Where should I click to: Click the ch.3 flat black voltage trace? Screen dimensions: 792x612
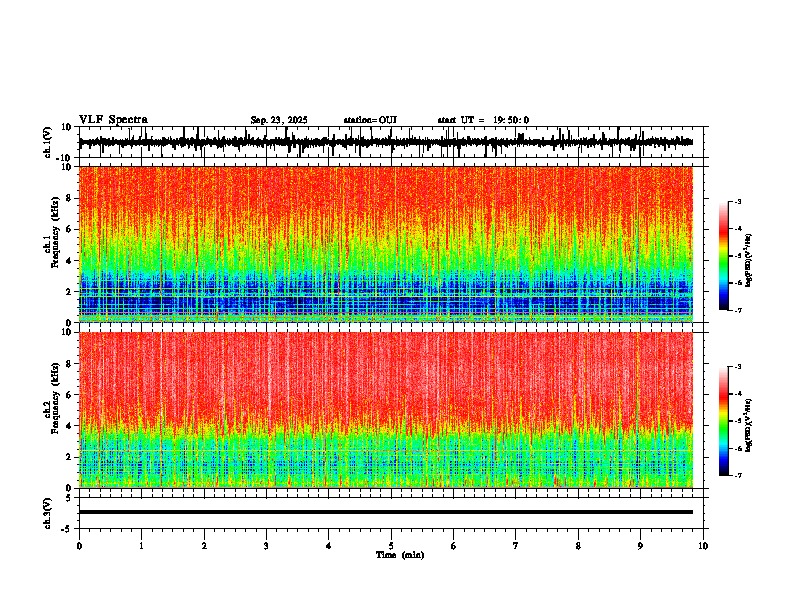(x=386, y=512)
